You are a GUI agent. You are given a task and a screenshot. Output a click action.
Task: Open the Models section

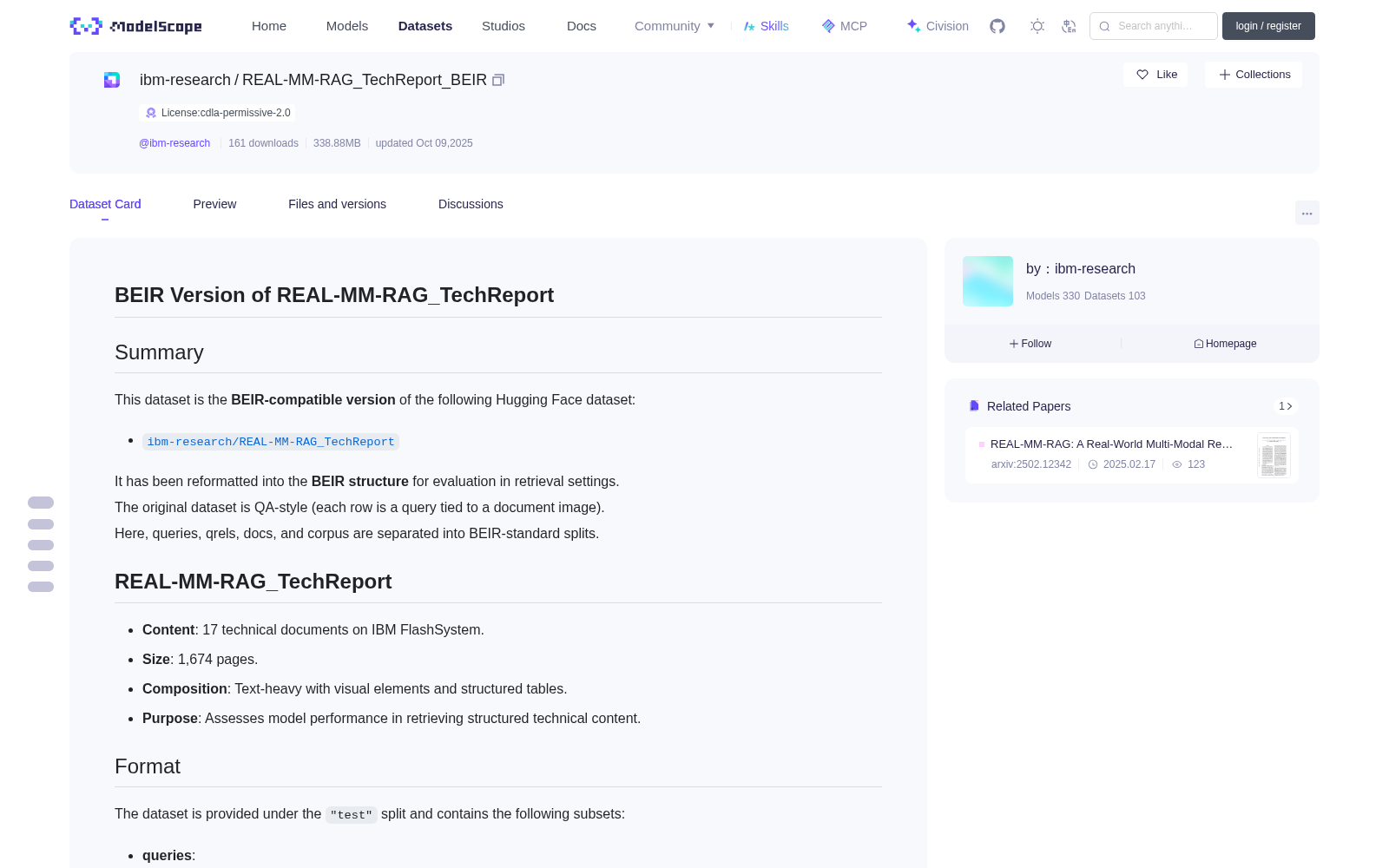click(347, 26)
